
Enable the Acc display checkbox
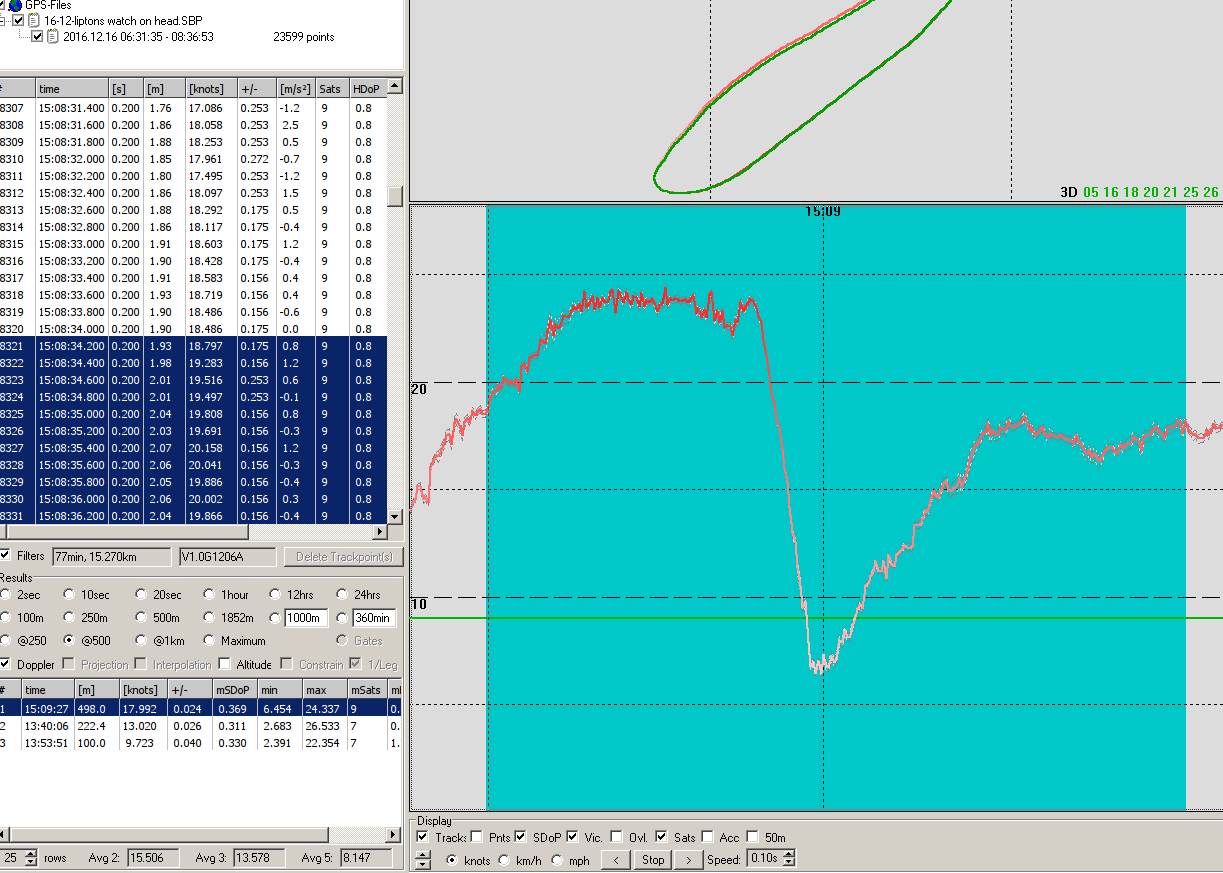pos(708,837)
